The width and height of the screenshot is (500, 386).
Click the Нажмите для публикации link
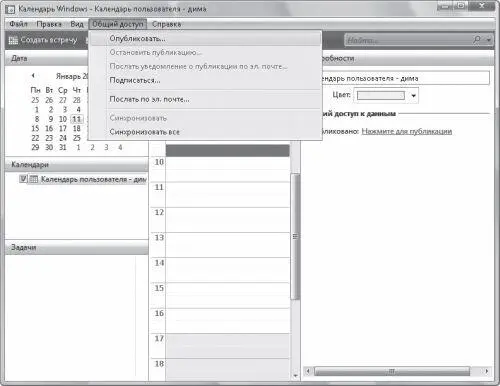(x=407, y=131)
